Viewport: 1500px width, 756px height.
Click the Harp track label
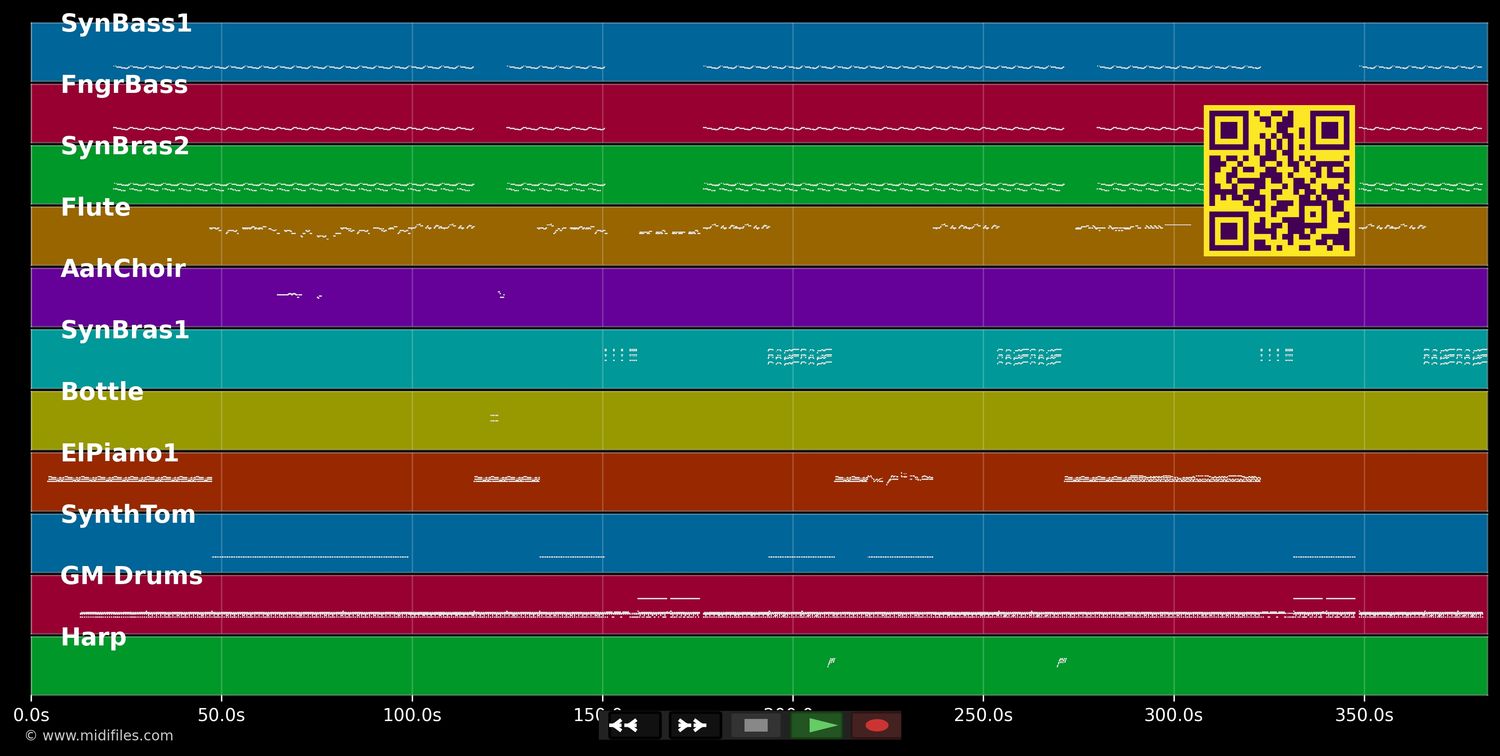pos(93,638)
